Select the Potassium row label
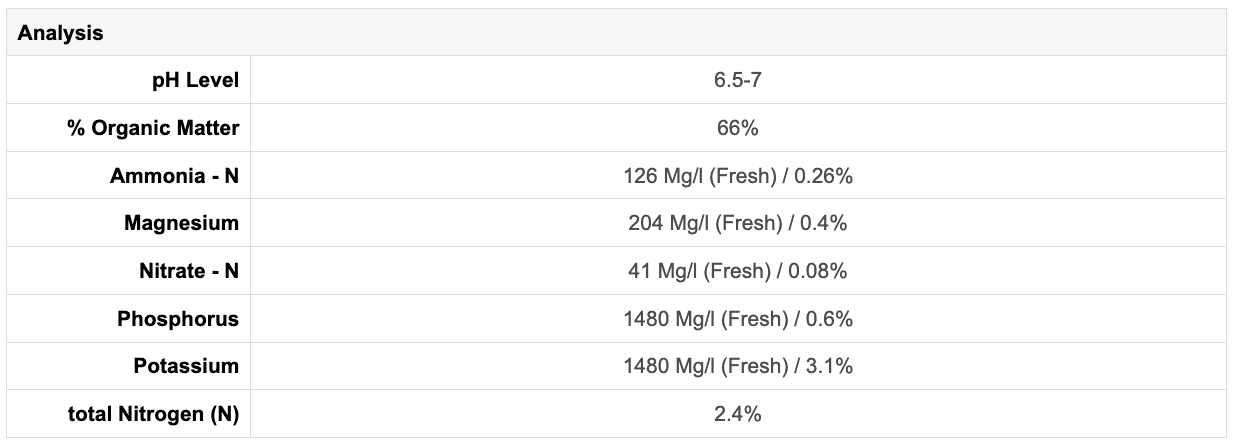This screenshot has width=1233, height=445. point(186,366)
